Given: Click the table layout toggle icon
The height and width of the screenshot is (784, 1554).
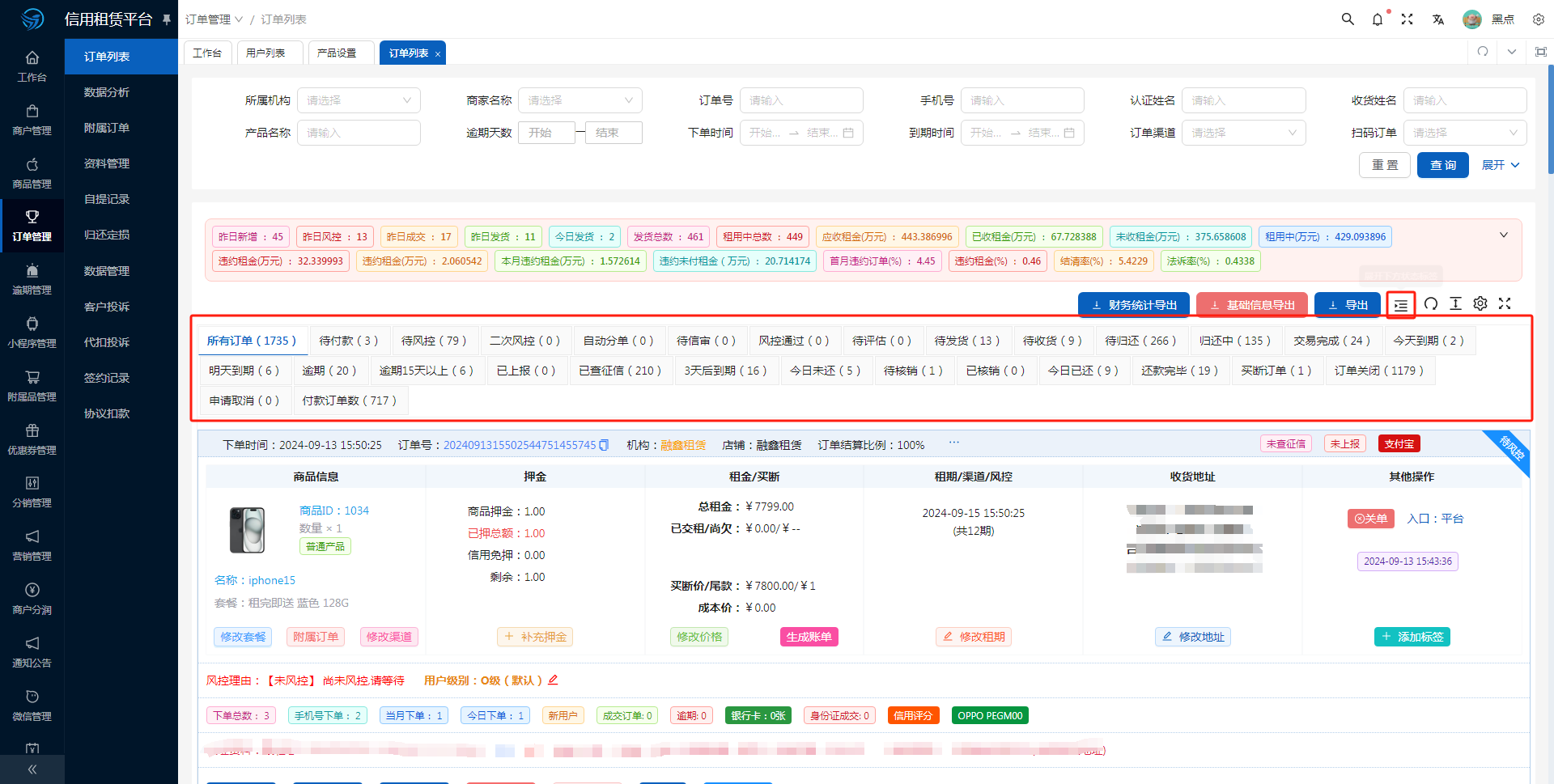Looking at the screenshot, I should pos(1401,305).
